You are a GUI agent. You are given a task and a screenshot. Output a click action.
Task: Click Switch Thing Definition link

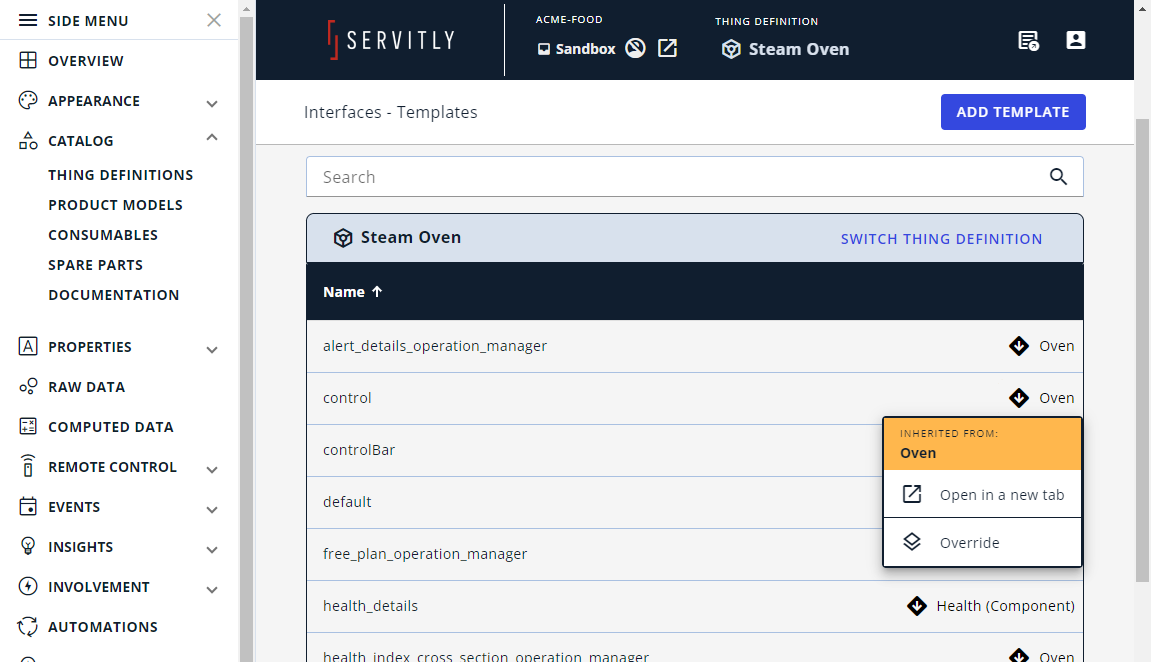941,239
